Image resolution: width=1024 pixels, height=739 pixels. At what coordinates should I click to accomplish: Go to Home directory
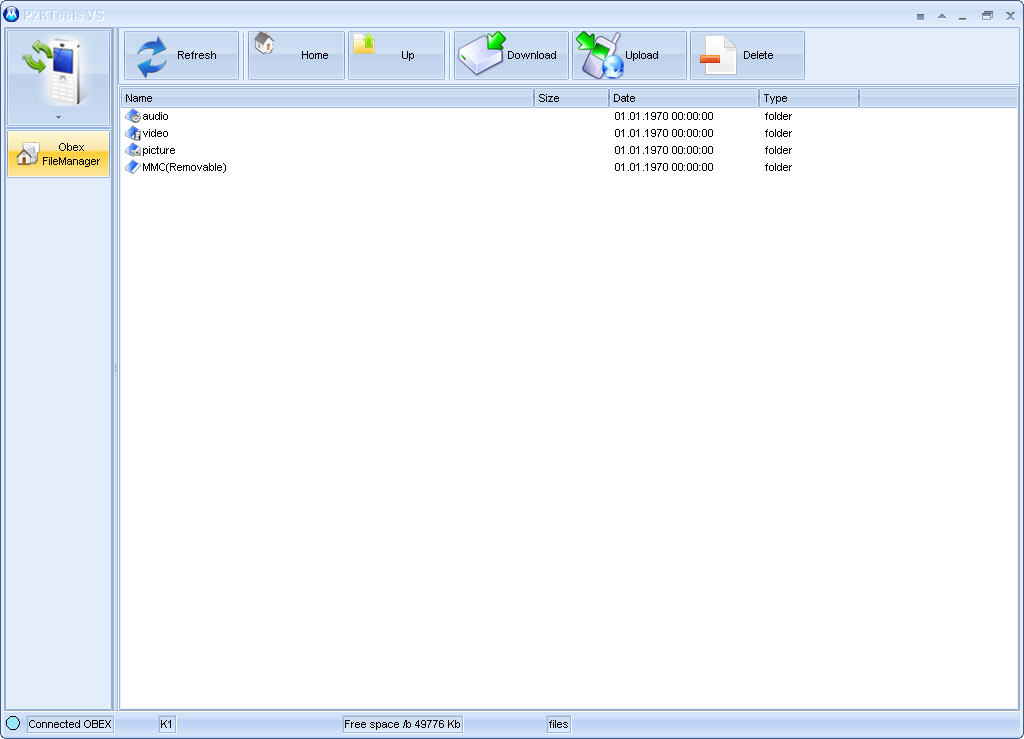(296, 55)
